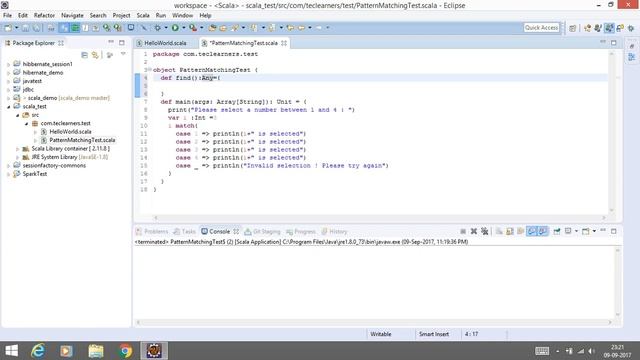The height and width of the screenshot is (360, 640).
Task: Click the Clear Console icon
Action: point(499,231)
